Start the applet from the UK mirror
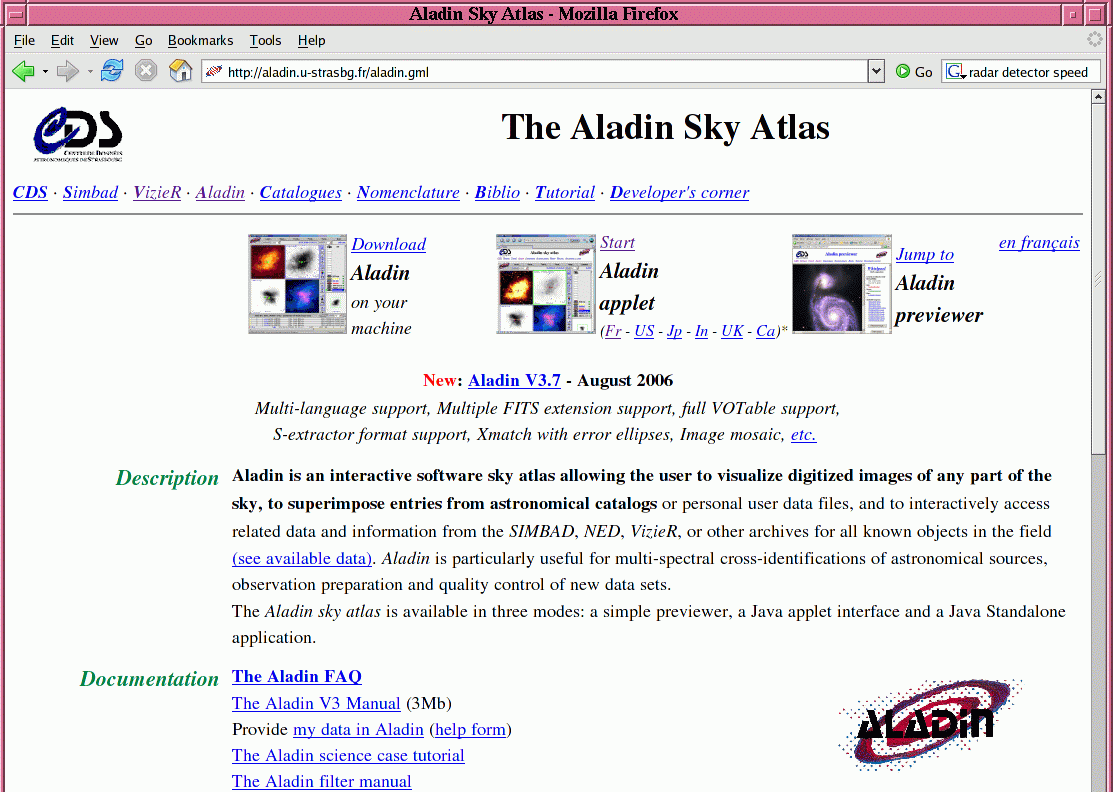 [732, 331]
